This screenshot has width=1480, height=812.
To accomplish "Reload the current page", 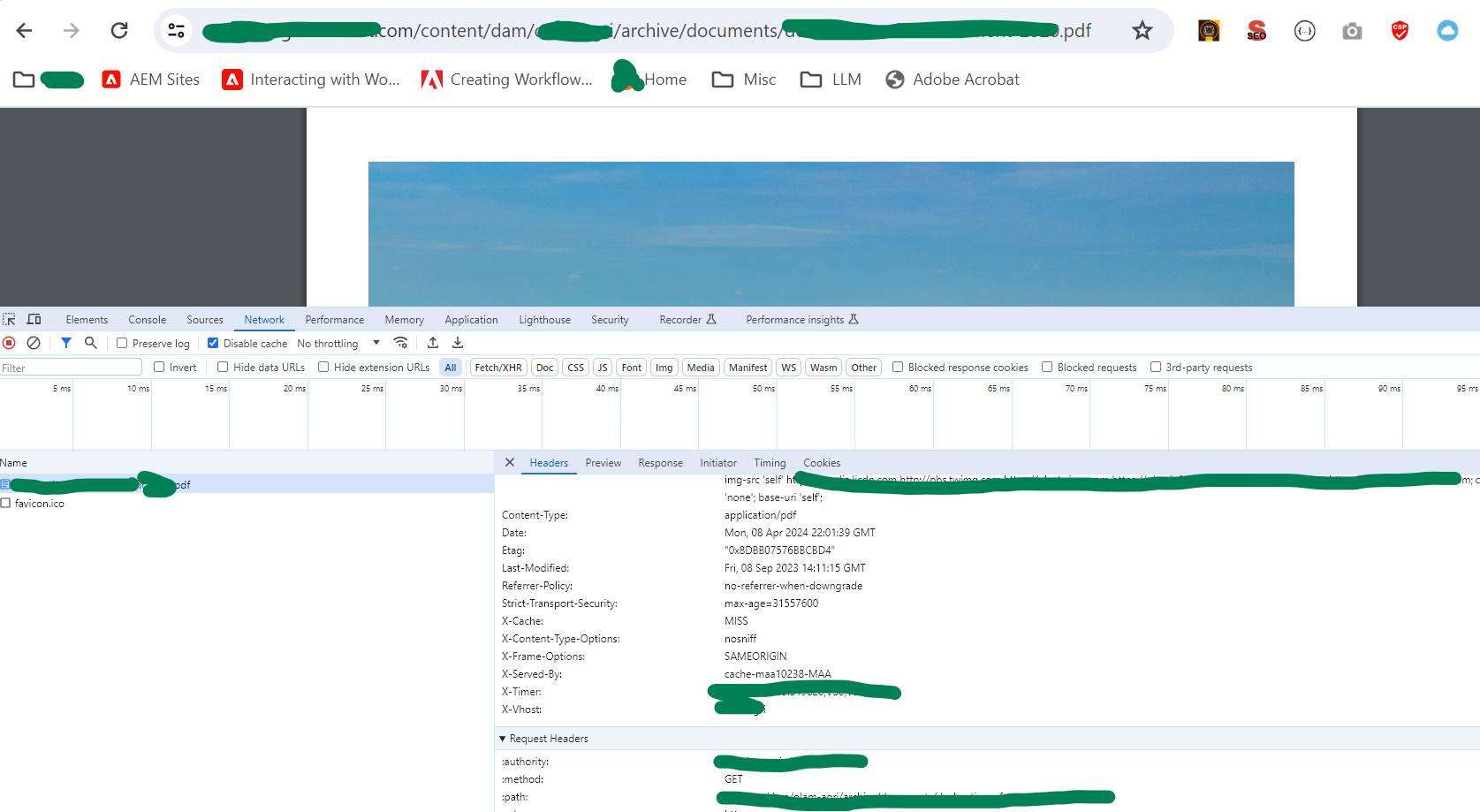I will point(119,30).
